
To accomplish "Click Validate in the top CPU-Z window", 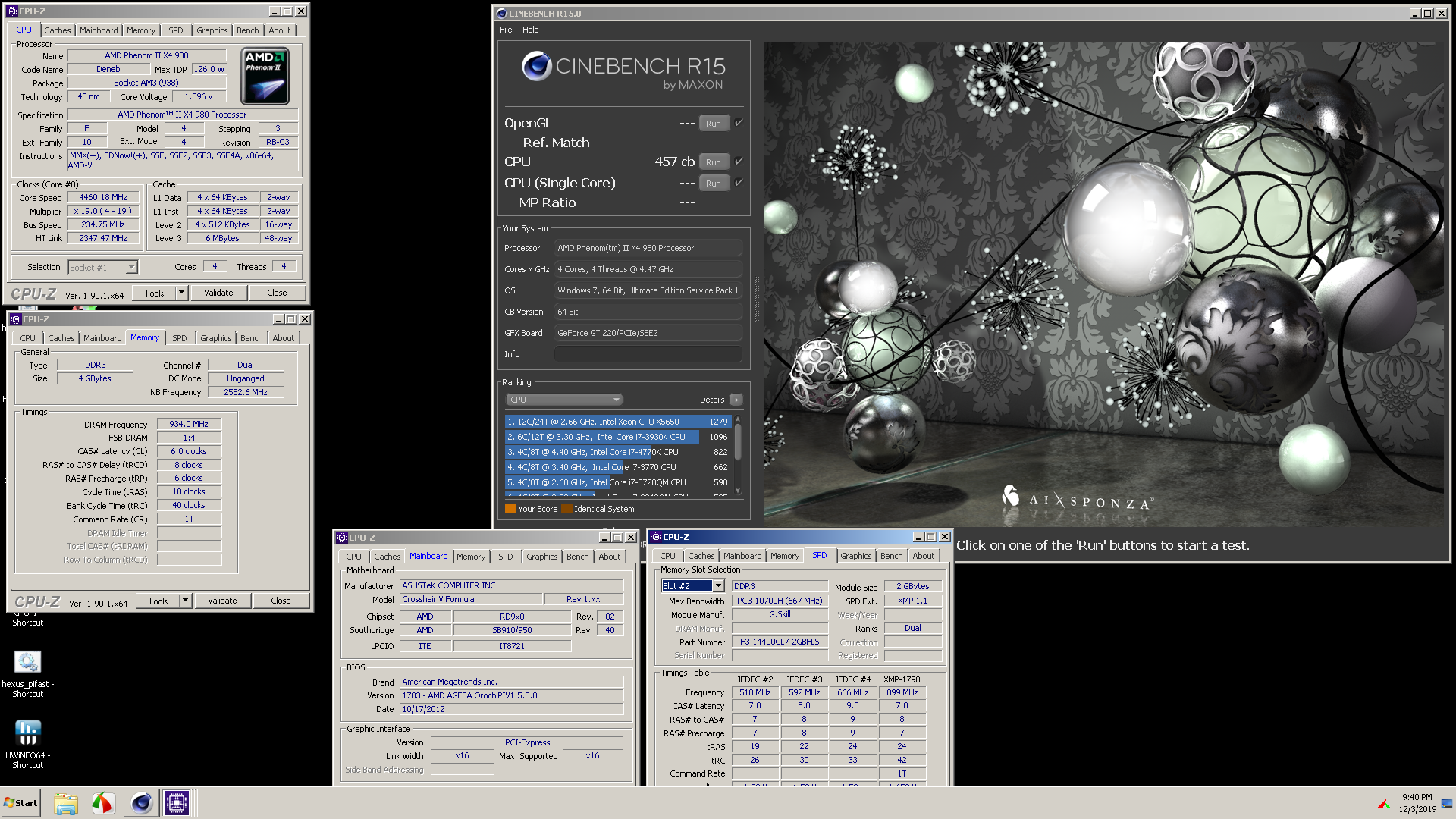I will pos(218,293).
